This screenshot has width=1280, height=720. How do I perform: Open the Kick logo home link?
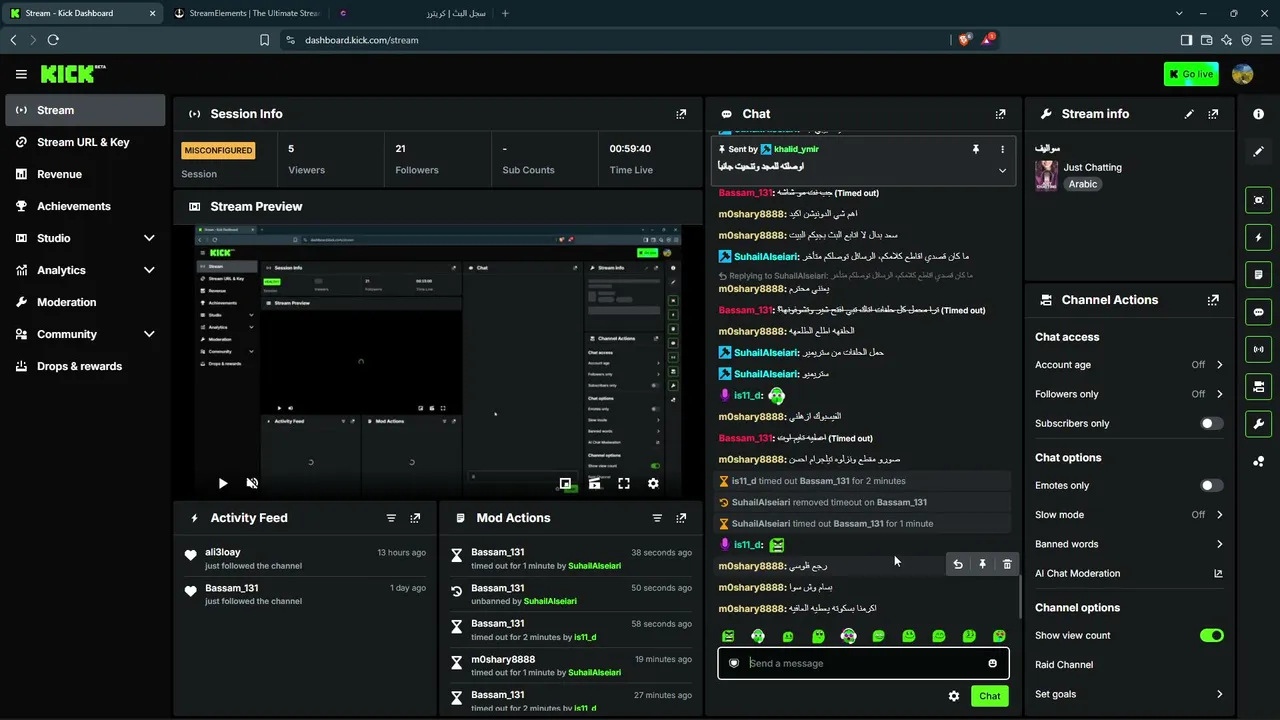tap(73, 74)
